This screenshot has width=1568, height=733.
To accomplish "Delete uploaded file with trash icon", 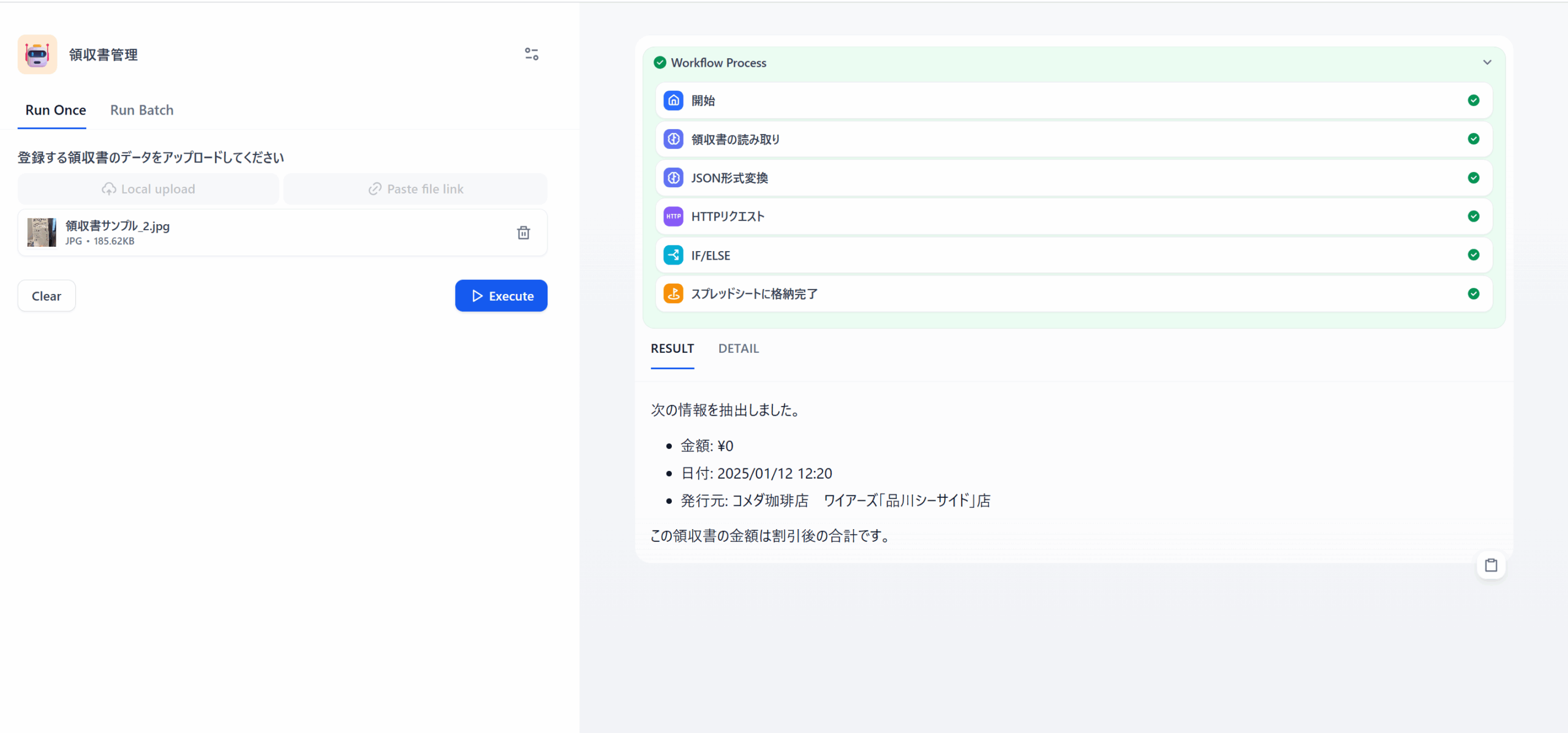I will (523, 233).
